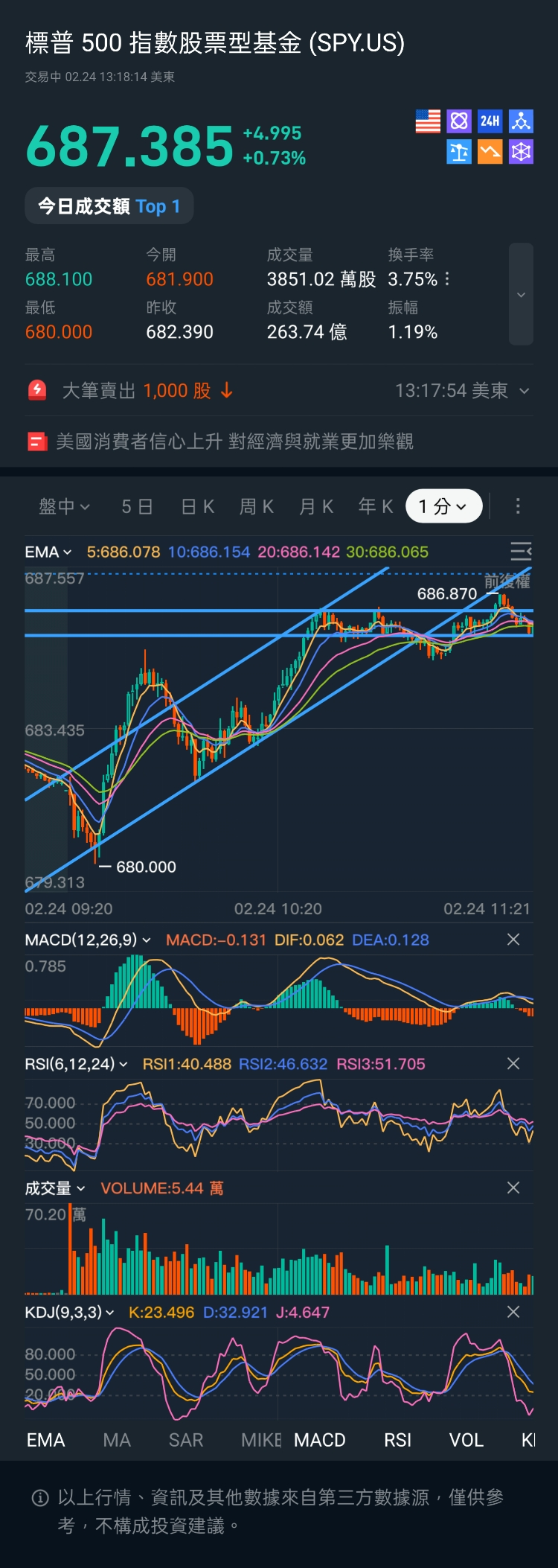Tap the purple hexagon cube icon

(521, 152)
